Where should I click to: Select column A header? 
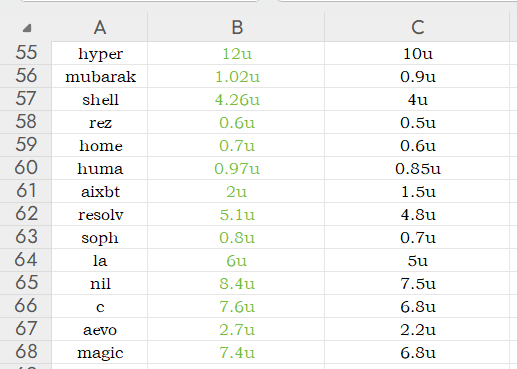click(x=100, y=27)
